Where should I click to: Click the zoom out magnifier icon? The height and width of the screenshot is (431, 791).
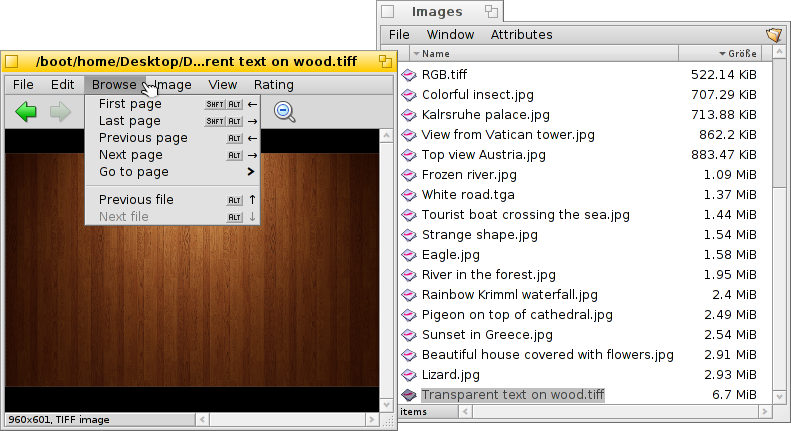[x=285, y=112]
